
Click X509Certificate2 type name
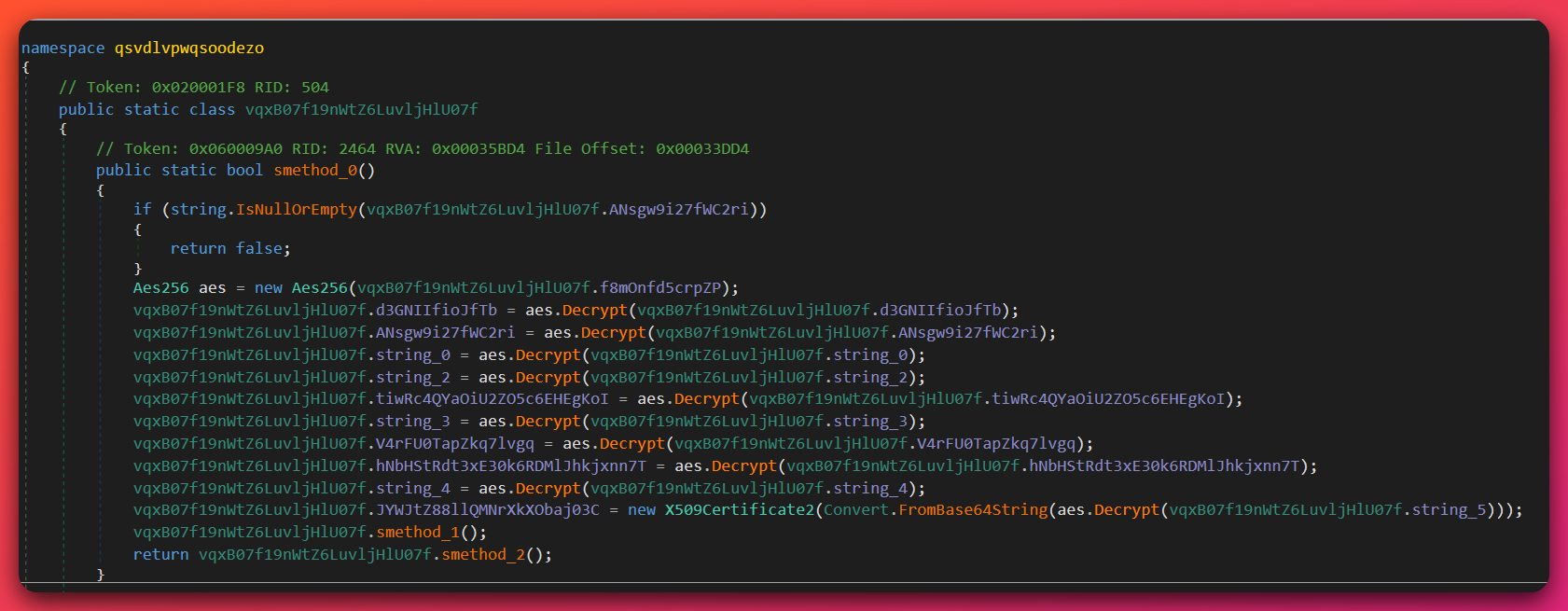[740, 509]
